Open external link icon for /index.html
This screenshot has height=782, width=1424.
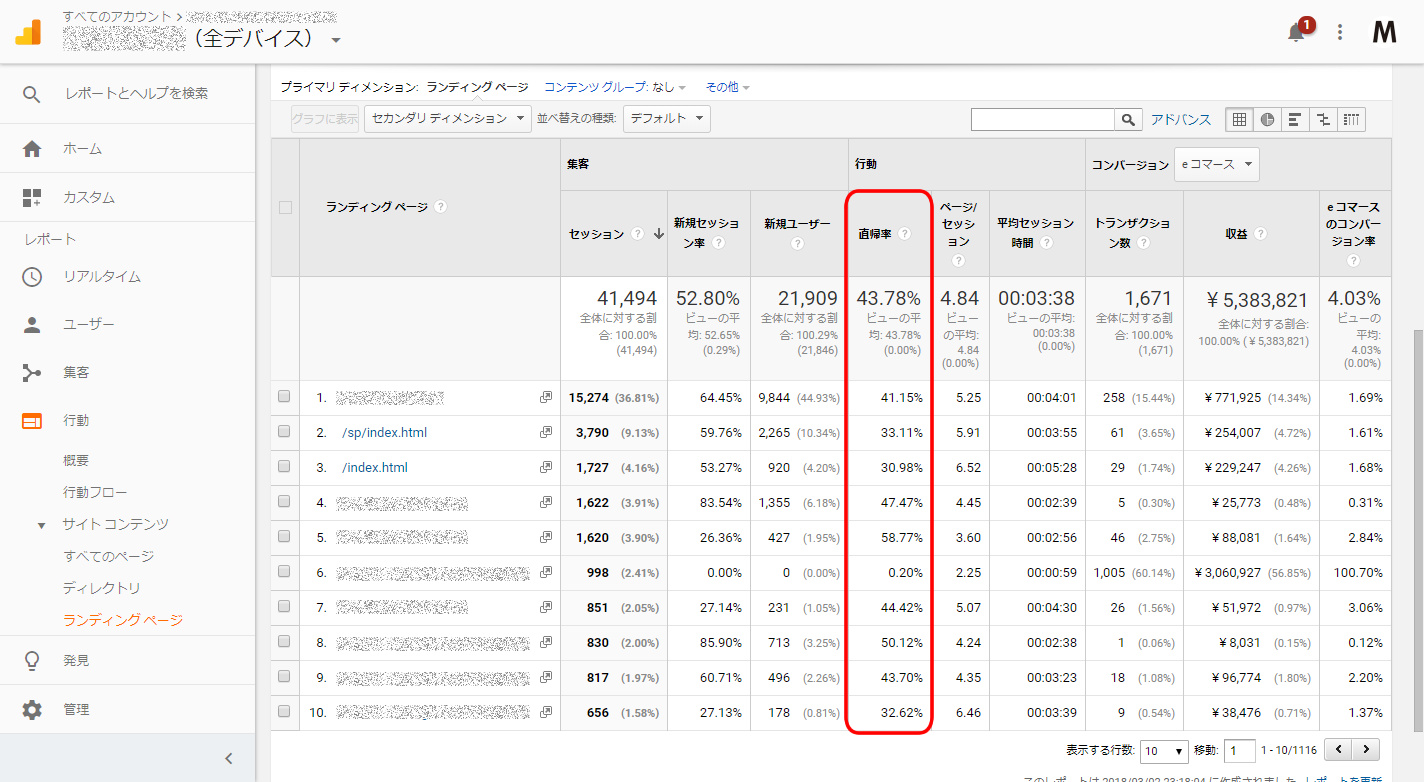point(546,467)
